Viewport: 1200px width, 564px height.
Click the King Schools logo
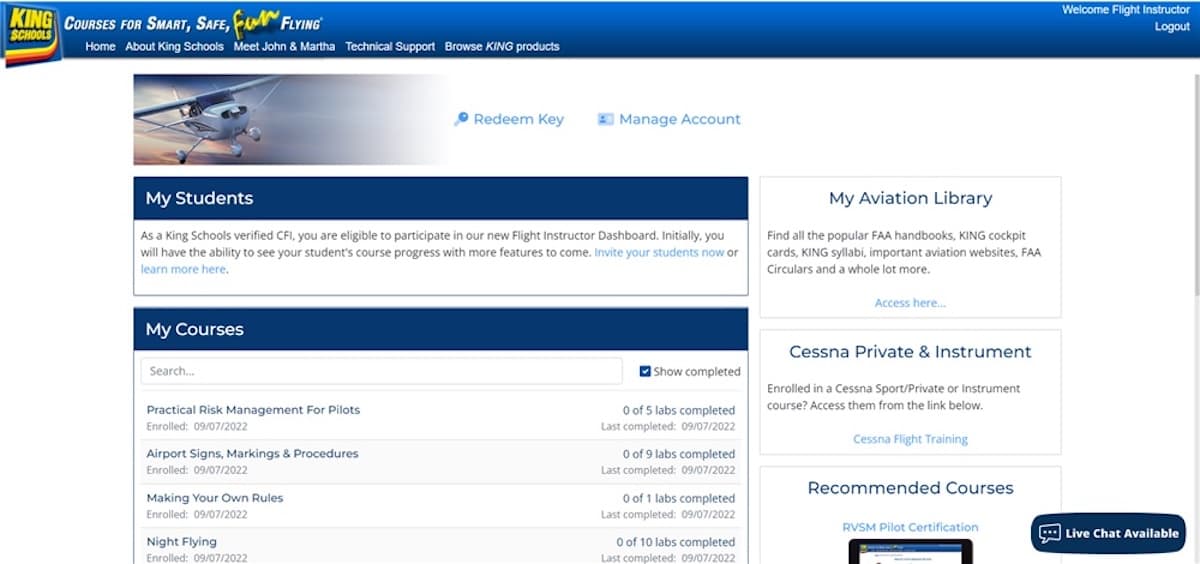pyautogui.click(x=31, y=33)
